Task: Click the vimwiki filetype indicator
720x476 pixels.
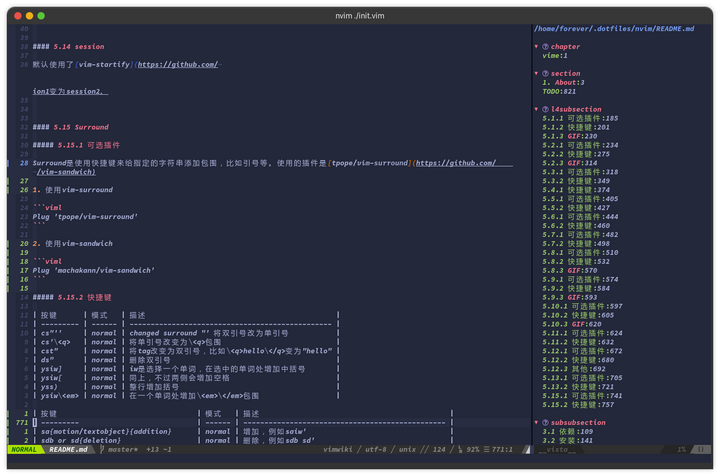Action: pos(338,449)
